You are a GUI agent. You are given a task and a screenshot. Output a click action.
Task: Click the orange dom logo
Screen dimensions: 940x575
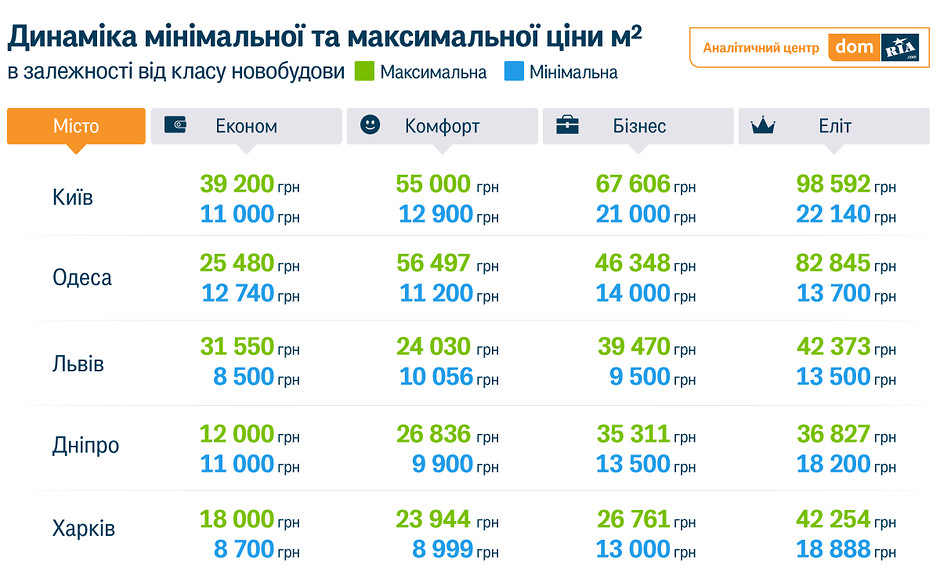coord(854,47)
